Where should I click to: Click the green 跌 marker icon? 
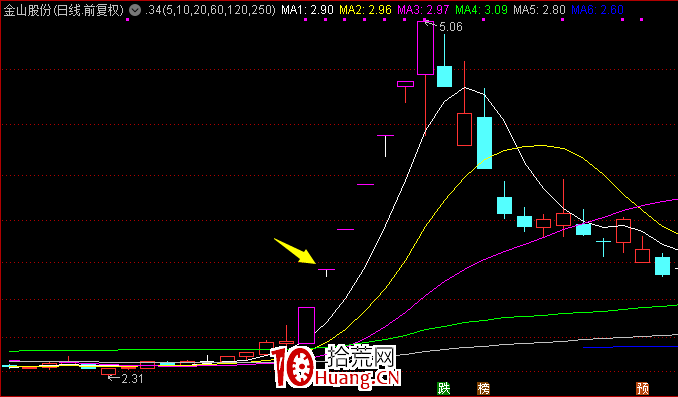tap(444, 388)
